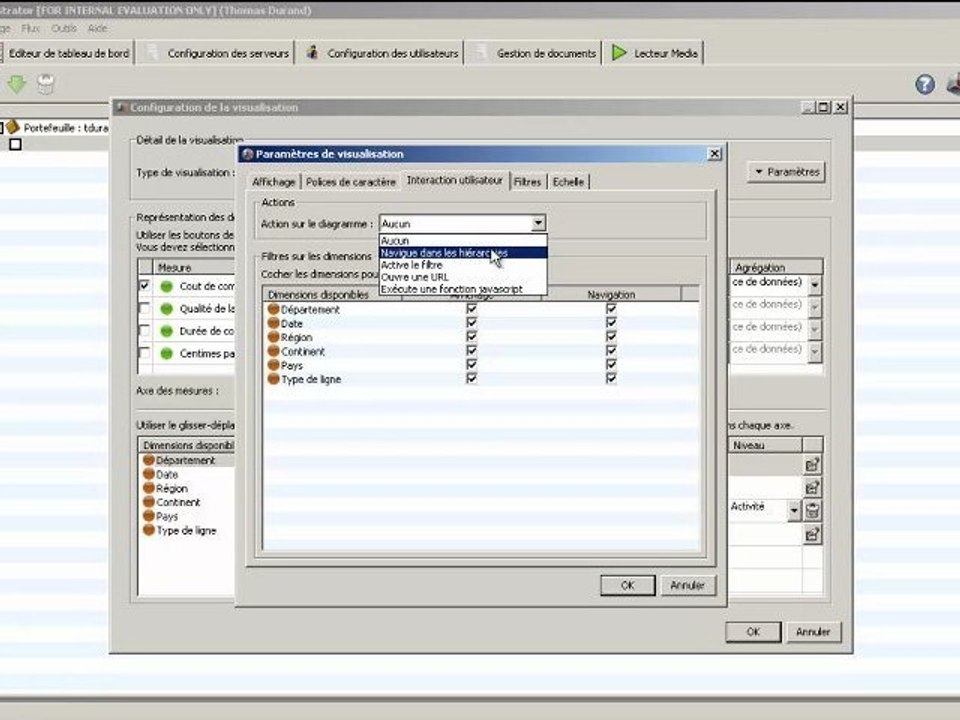Click the Département dimension icon in dialog
The width and height of the screenshot is (960, 720).
(x=273, y=309)
